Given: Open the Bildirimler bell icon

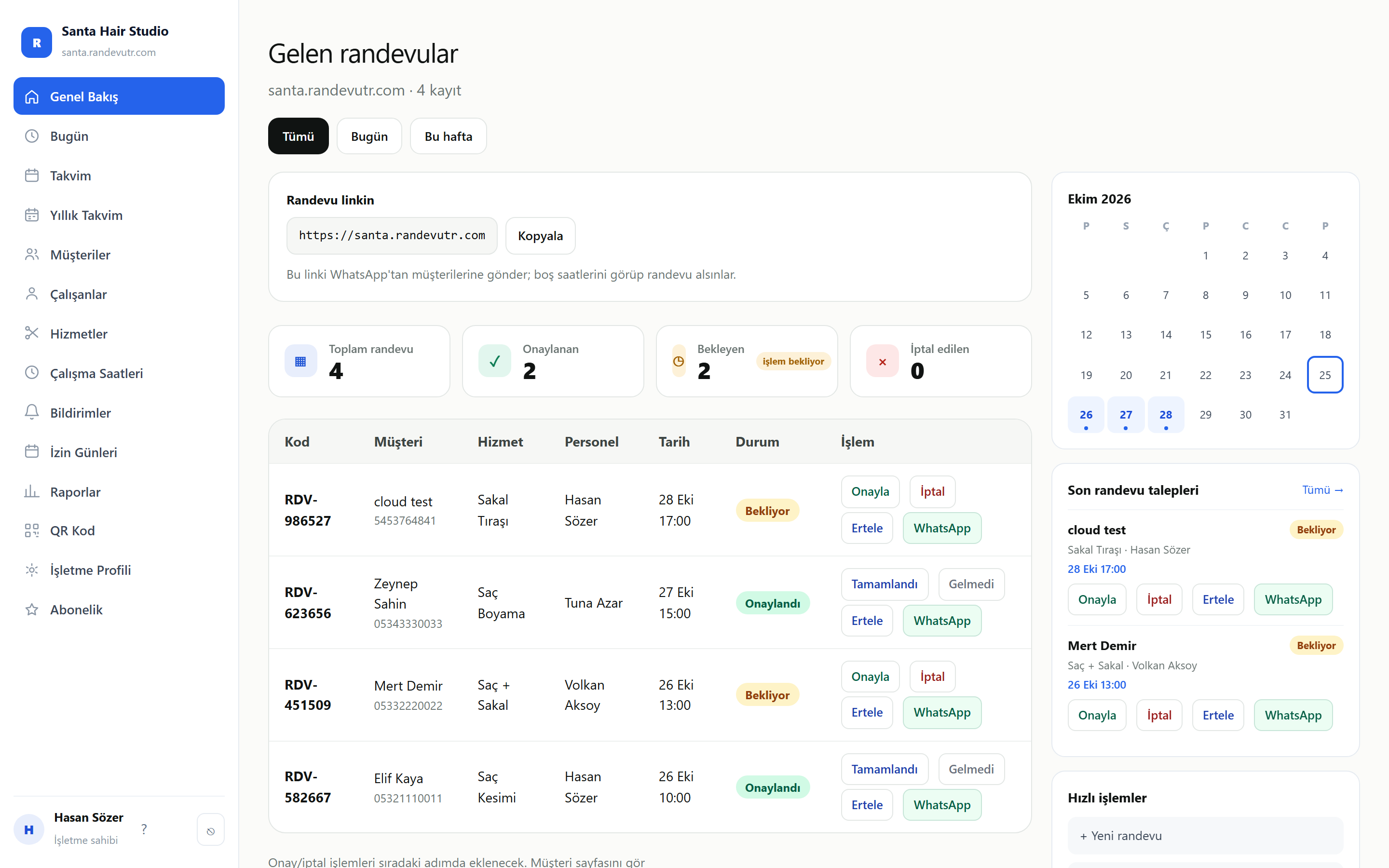Looking at the screenshot, I should click(32, 412).
